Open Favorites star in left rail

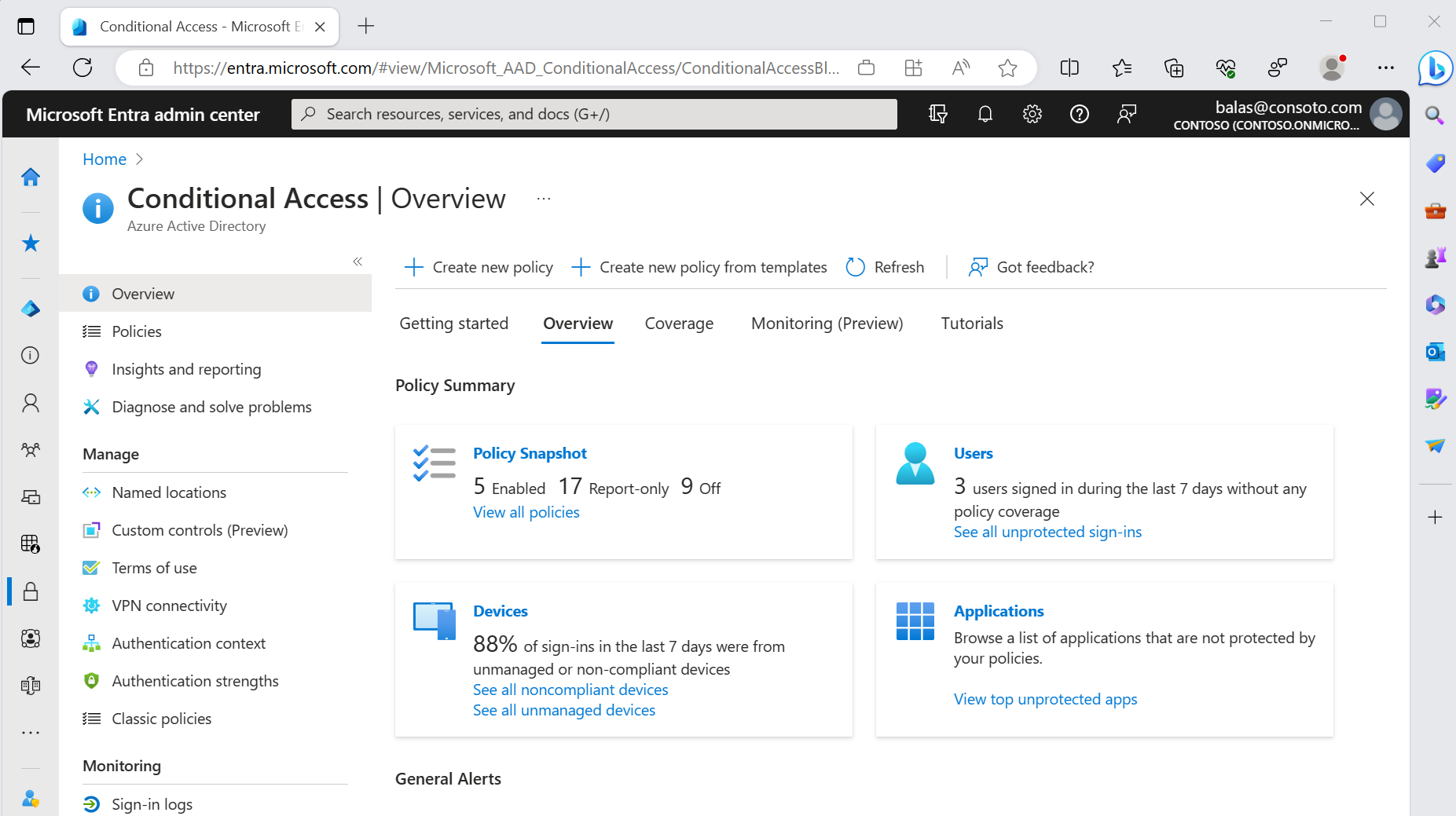click(31, 243)
